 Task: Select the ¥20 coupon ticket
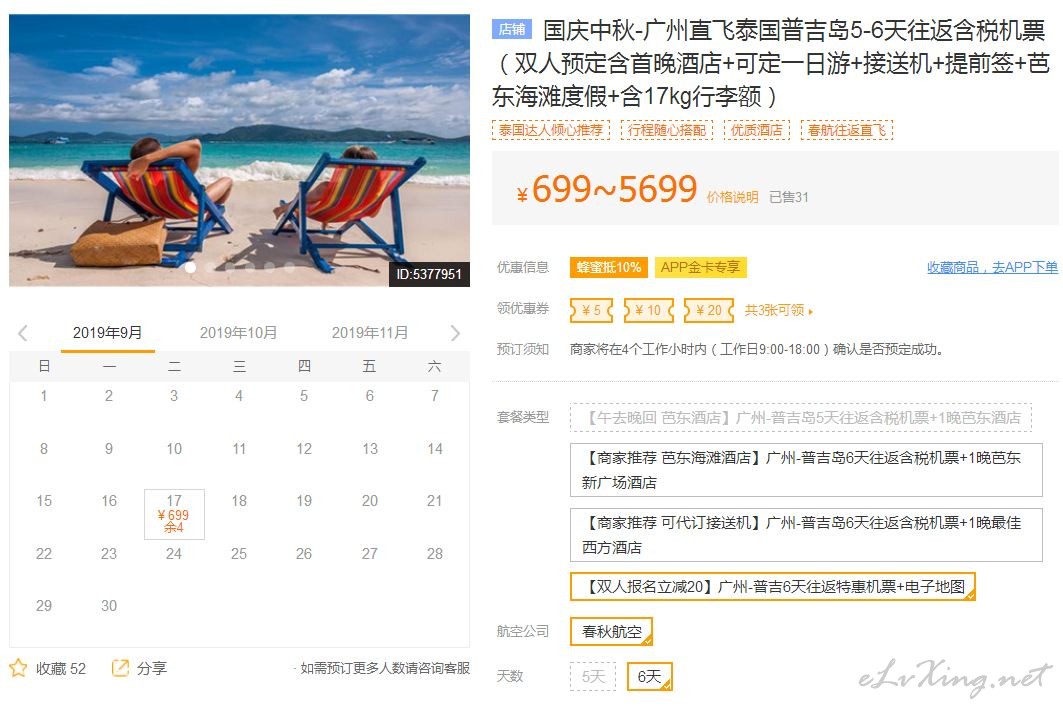point(709,310)
